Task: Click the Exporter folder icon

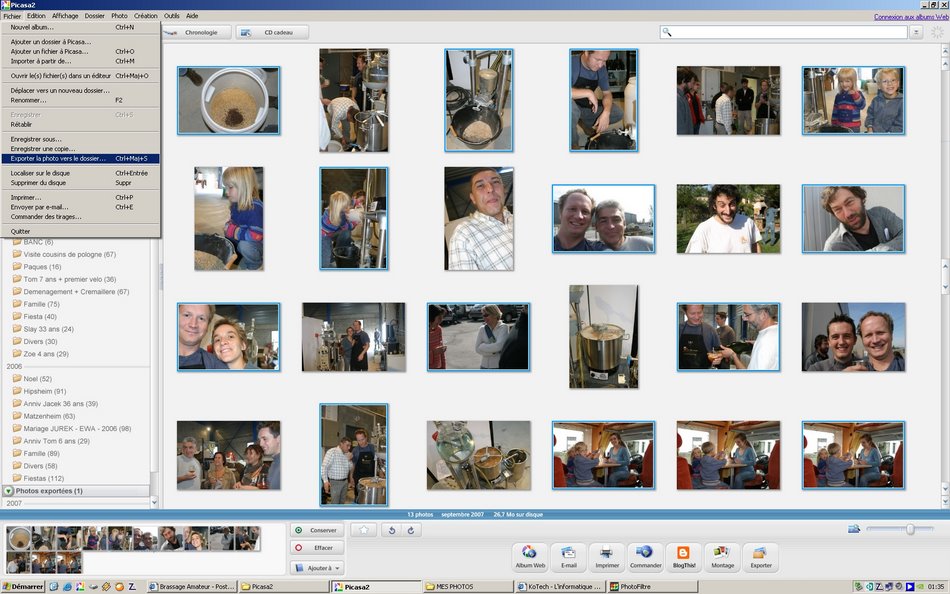Action: (x=760, y=556)
